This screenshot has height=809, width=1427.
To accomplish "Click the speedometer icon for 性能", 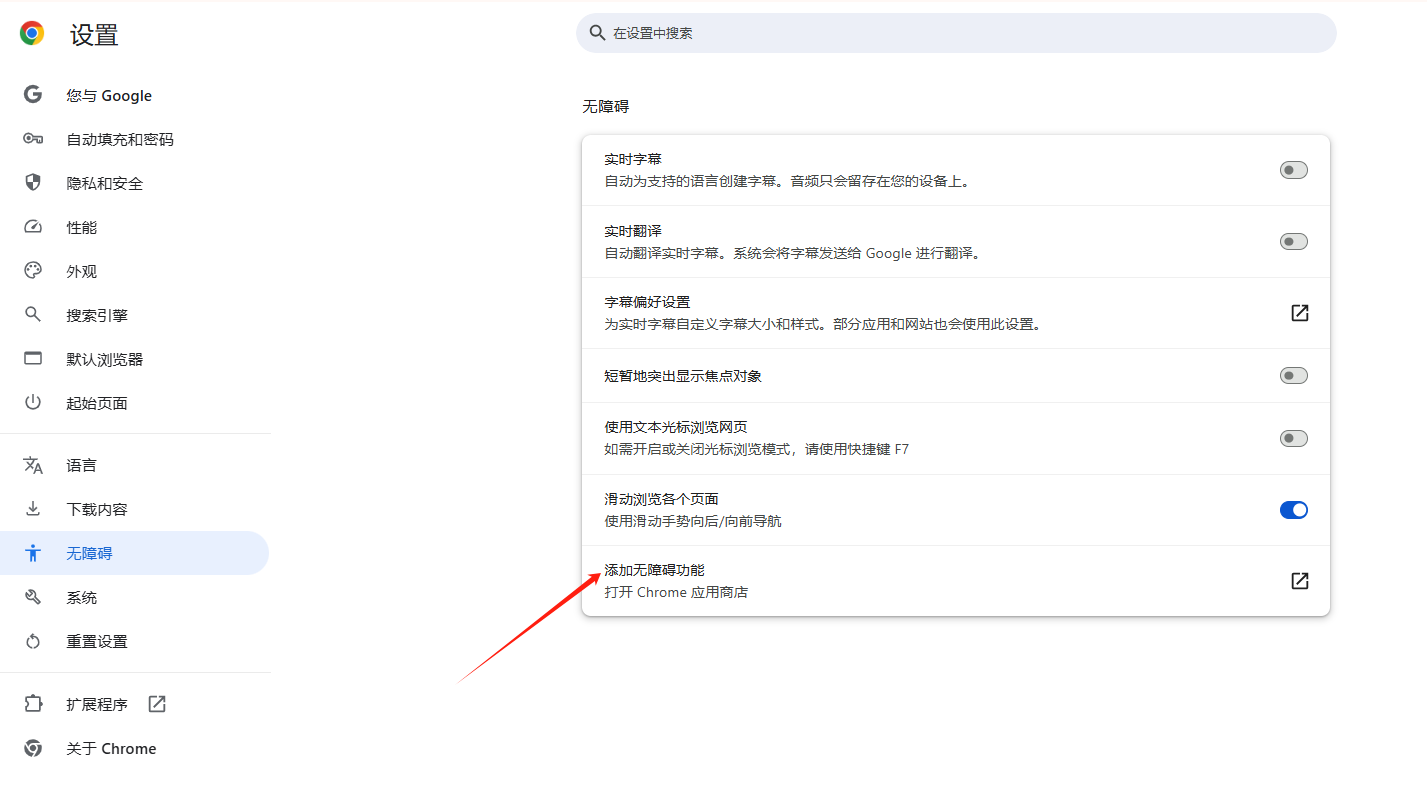I will (33, 227).
